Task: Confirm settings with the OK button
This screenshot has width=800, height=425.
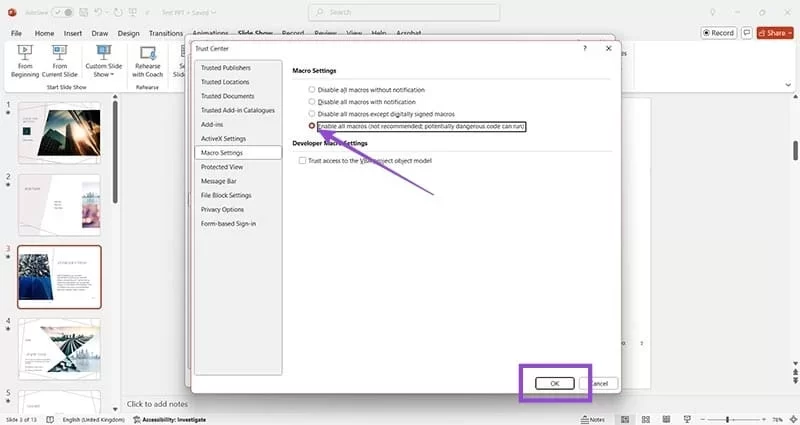Action: [x=553, y=383]
